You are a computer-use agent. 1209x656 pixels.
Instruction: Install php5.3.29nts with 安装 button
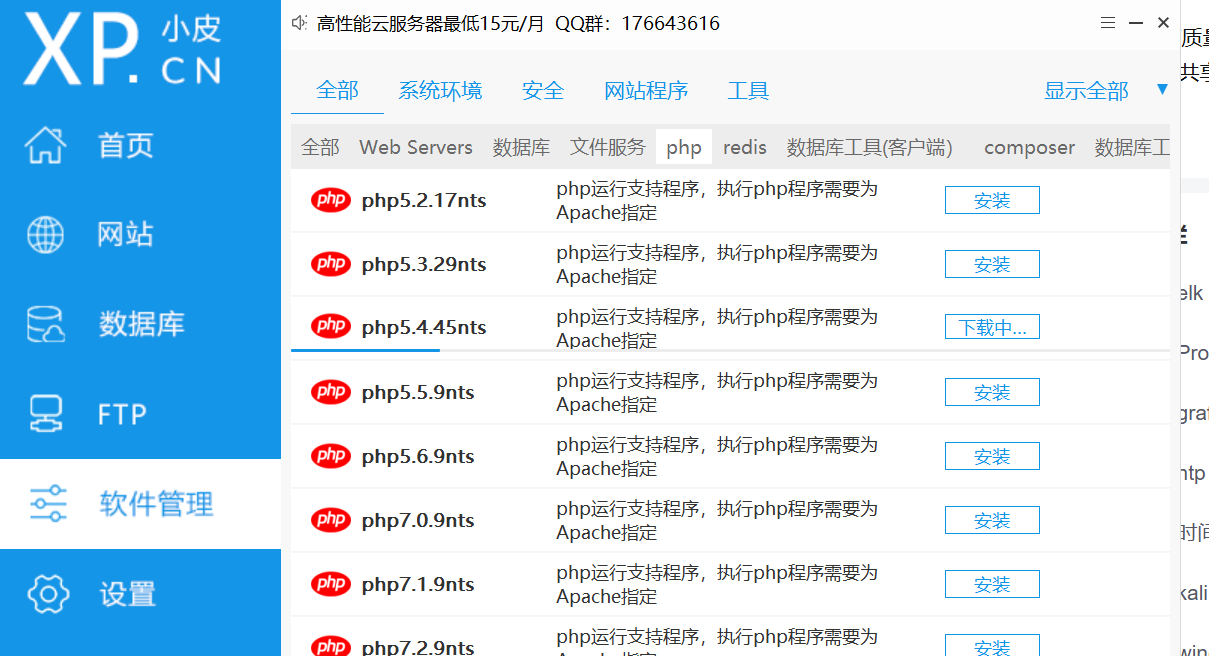[x=992, y=264]
